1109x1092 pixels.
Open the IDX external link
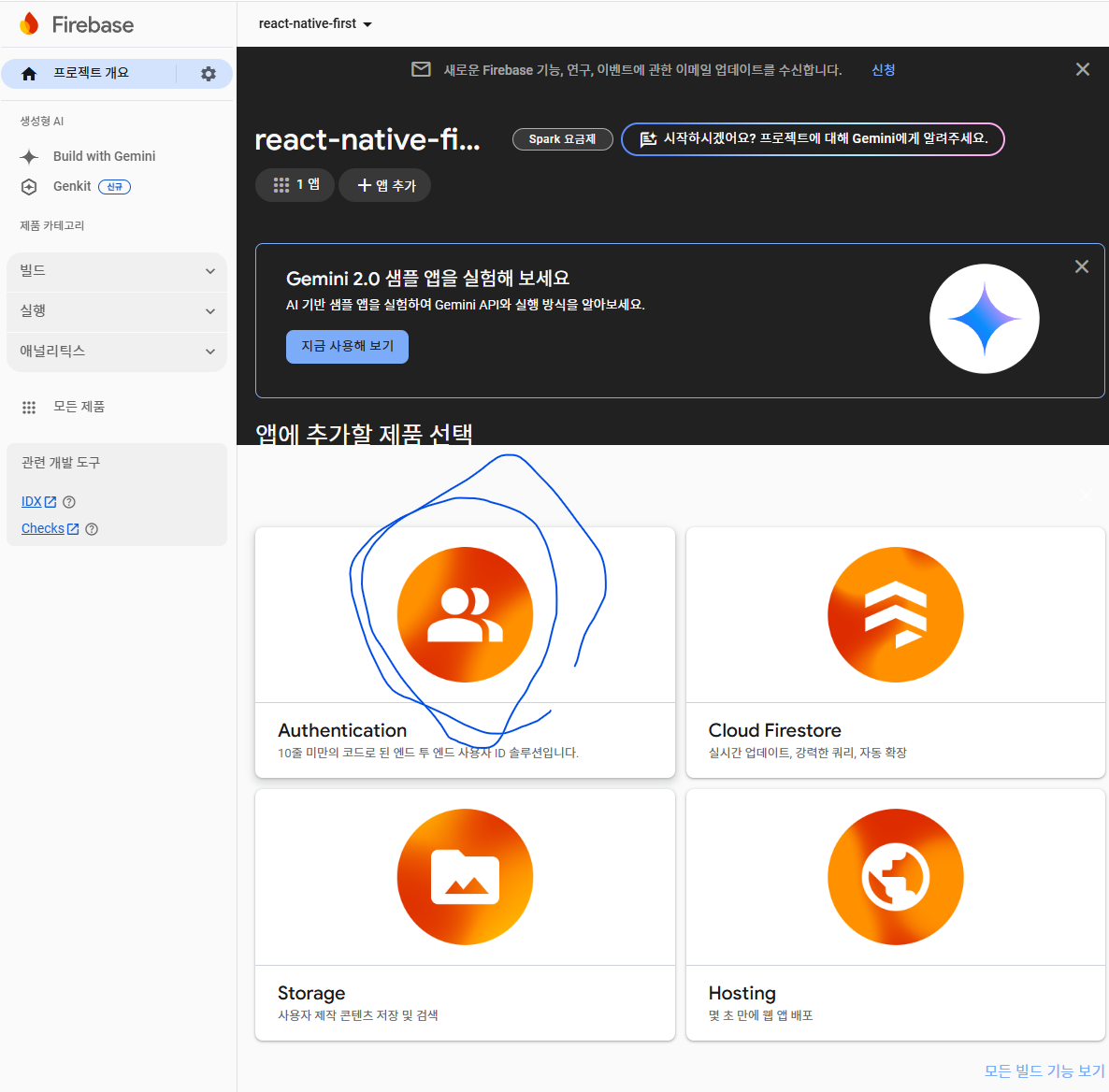pos(38,501)
